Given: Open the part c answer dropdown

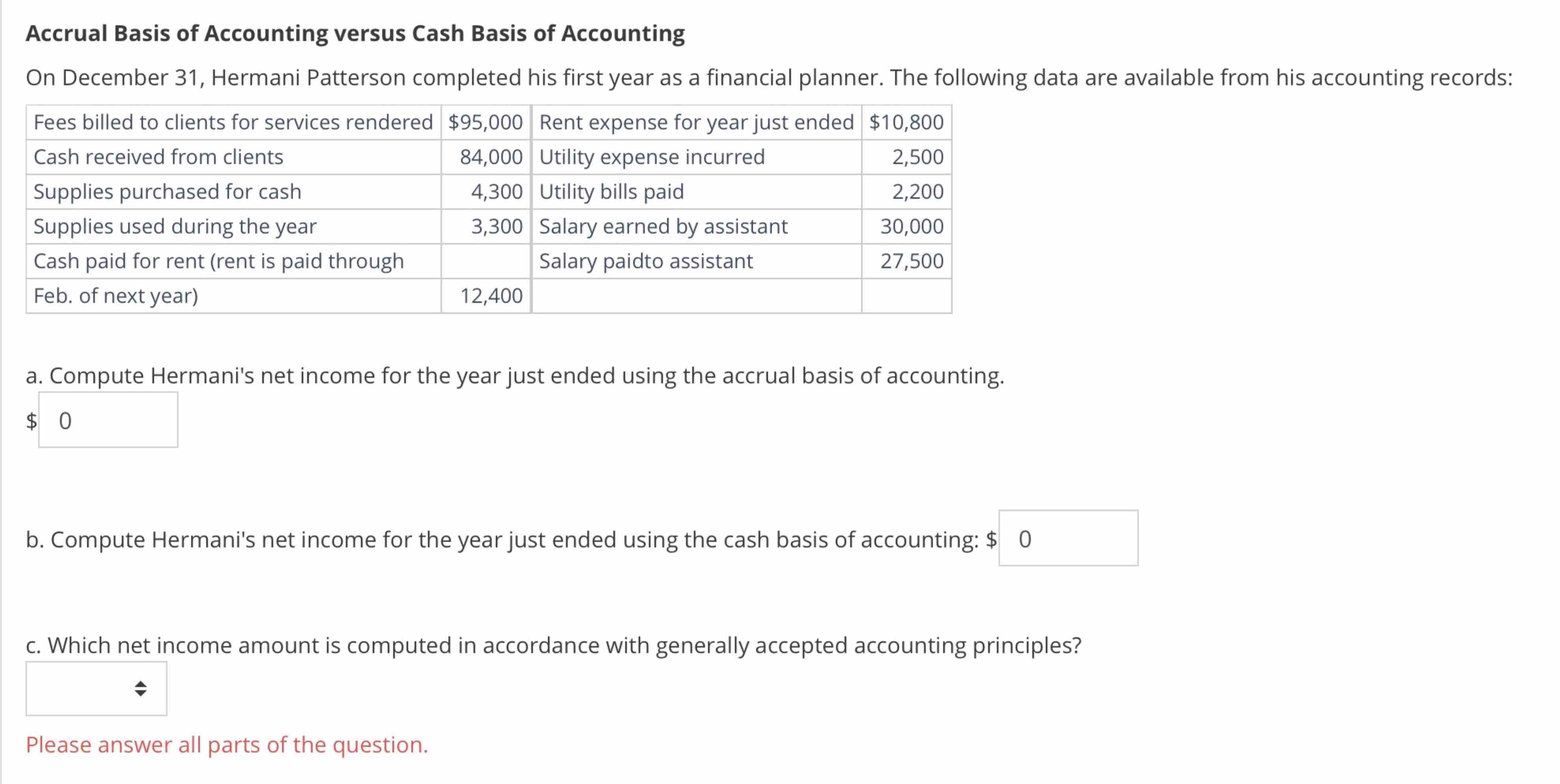Looking at the screenshot, I should 96,689.
